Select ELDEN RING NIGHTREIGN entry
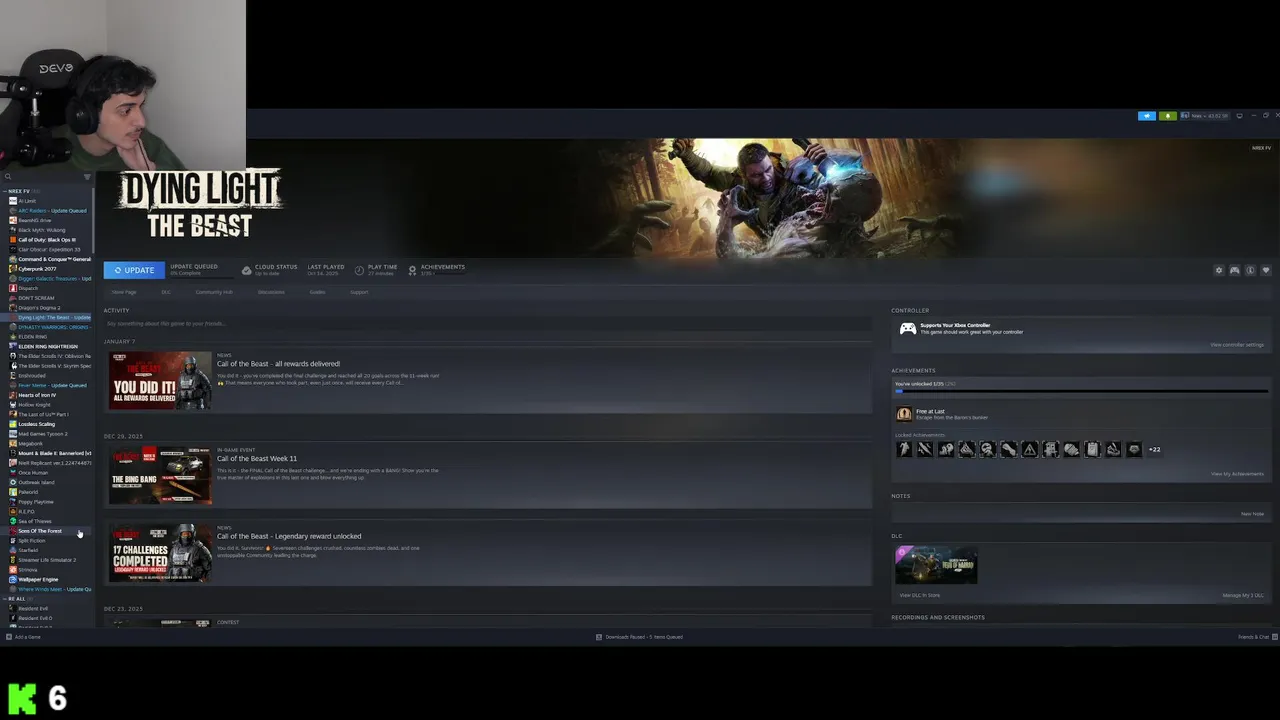Image resolution: width=1280 pixels, height=720 pixels. click(47, 347)
